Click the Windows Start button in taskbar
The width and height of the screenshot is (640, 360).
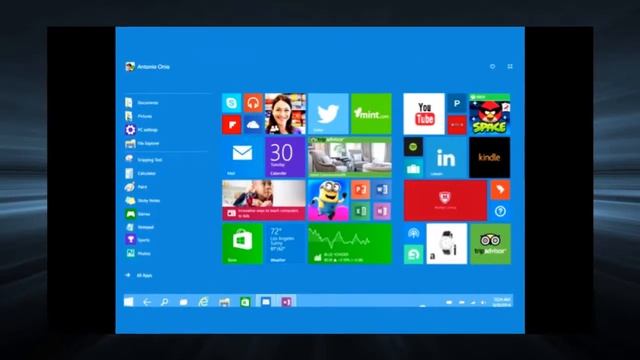129,302
